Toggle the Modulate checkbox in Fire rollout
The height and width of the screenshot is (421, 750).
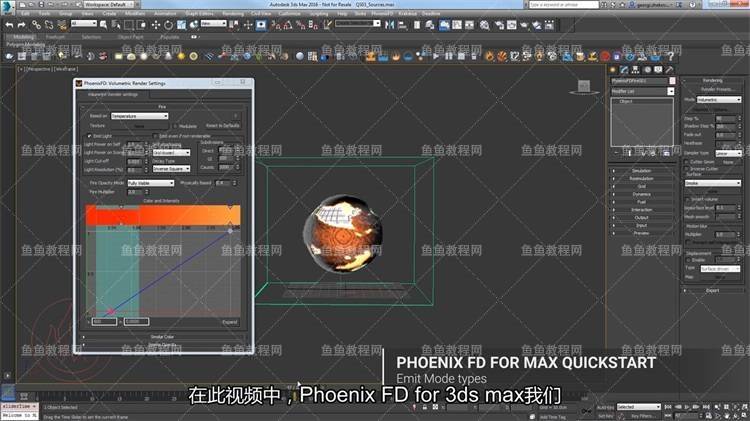pyautogui.click(x=175, y=126)
